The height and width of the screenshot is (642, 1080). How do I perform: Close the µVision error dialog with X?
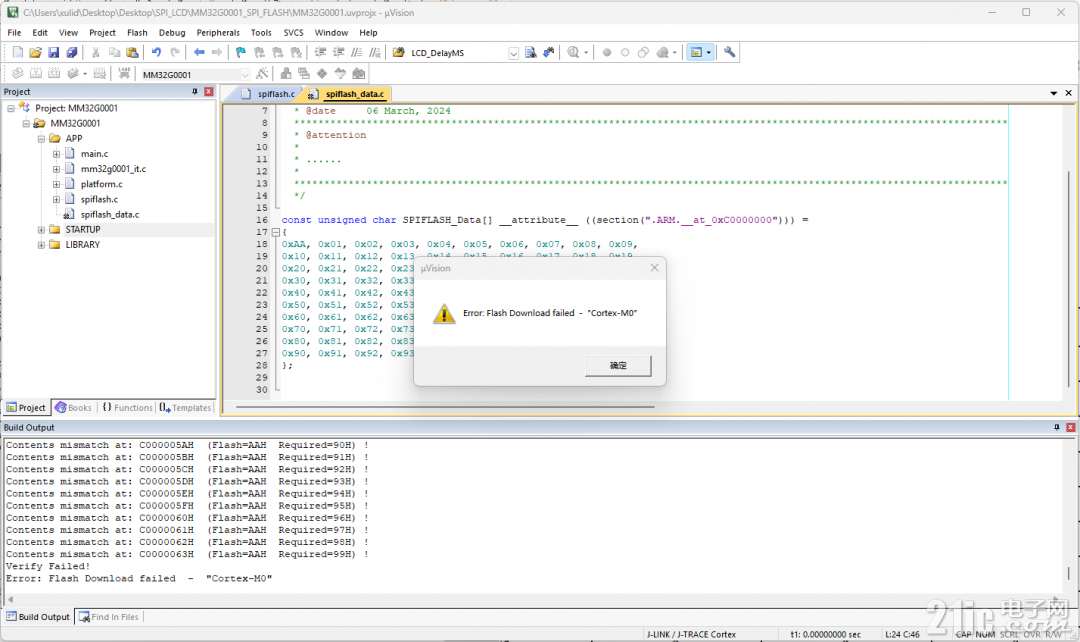[654, 268]
